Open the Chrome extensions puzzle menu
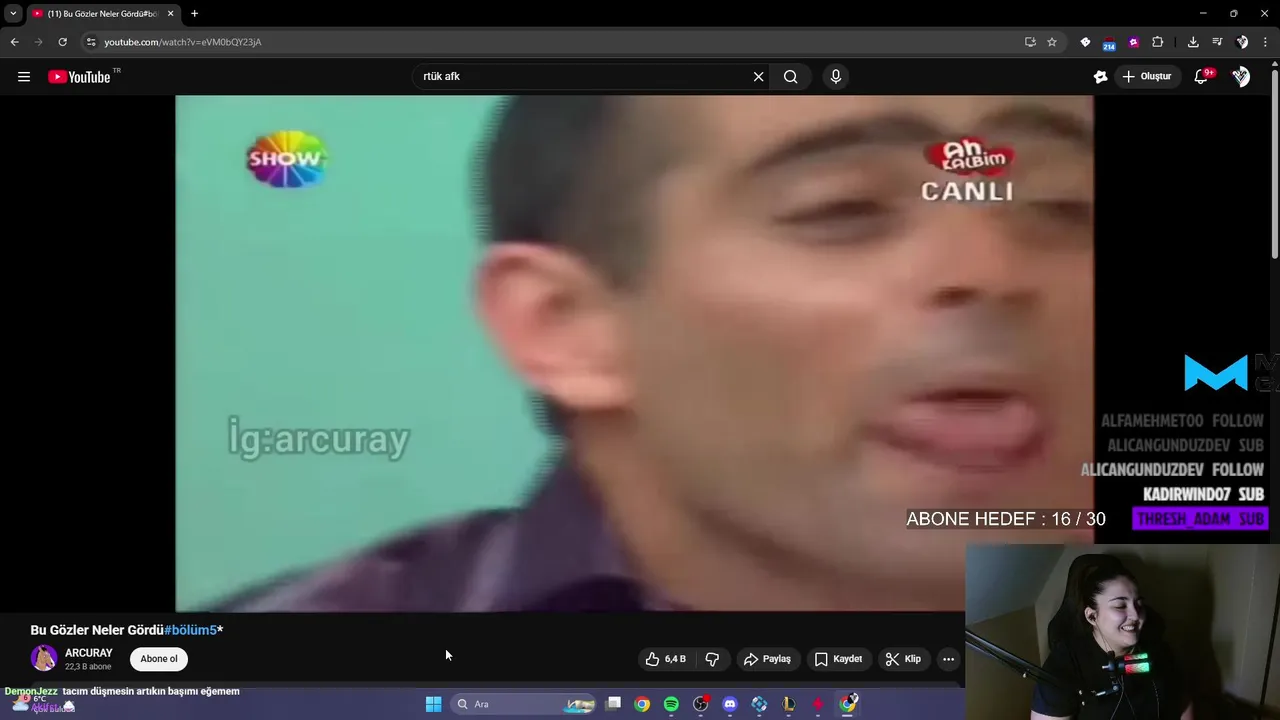1280x720 pixels. (1158, 42)
